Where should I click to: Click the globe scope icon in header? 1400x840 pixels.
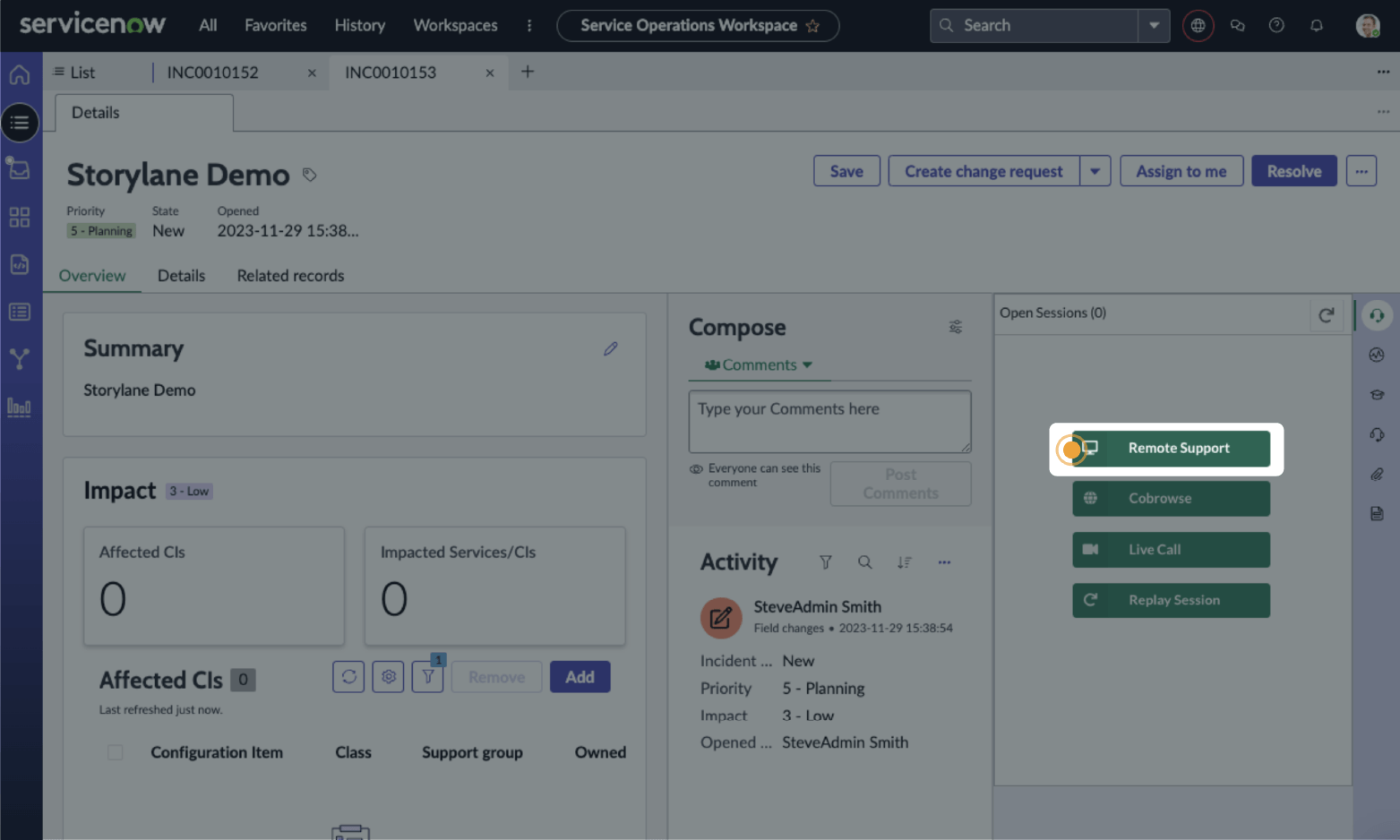1198,25
